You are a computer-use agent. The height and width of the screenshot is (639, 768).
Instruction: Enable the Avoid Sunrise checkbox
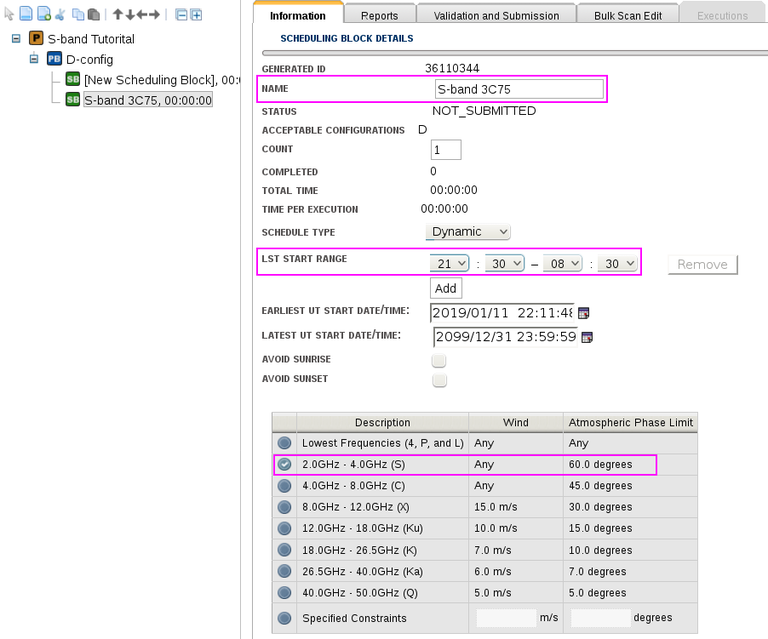439,360
